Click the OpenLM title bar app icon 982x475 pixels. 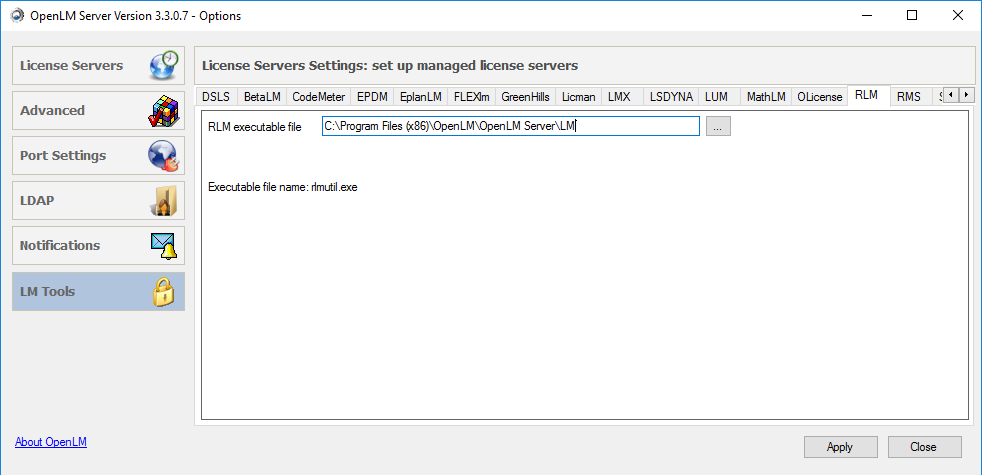[x=17, y=16]
